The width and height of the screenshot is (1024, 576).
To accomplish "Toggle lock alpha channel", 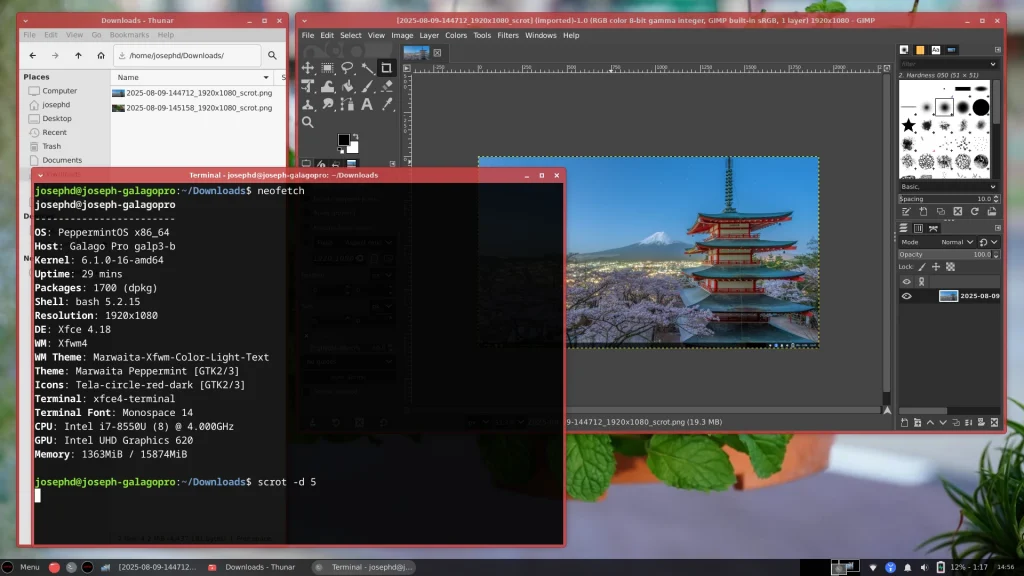I will (x=950, y=266).
